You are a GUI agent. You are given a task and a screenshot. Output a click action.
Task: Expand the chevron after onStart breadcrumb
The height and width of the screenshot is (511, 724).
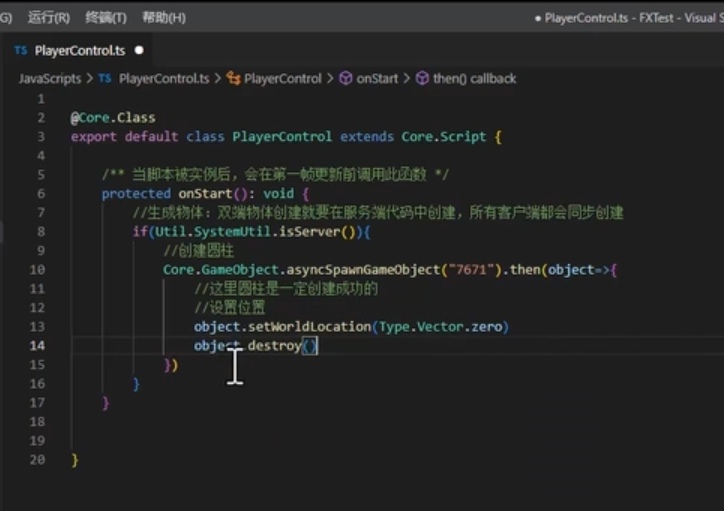pos(406,78)
